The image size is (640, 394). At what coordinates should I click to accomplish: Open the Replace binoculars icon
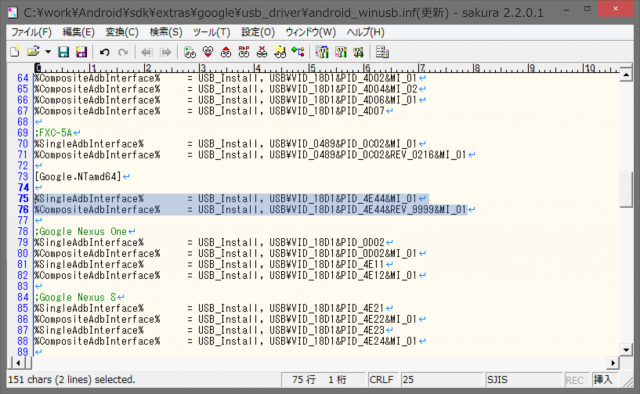244,52
